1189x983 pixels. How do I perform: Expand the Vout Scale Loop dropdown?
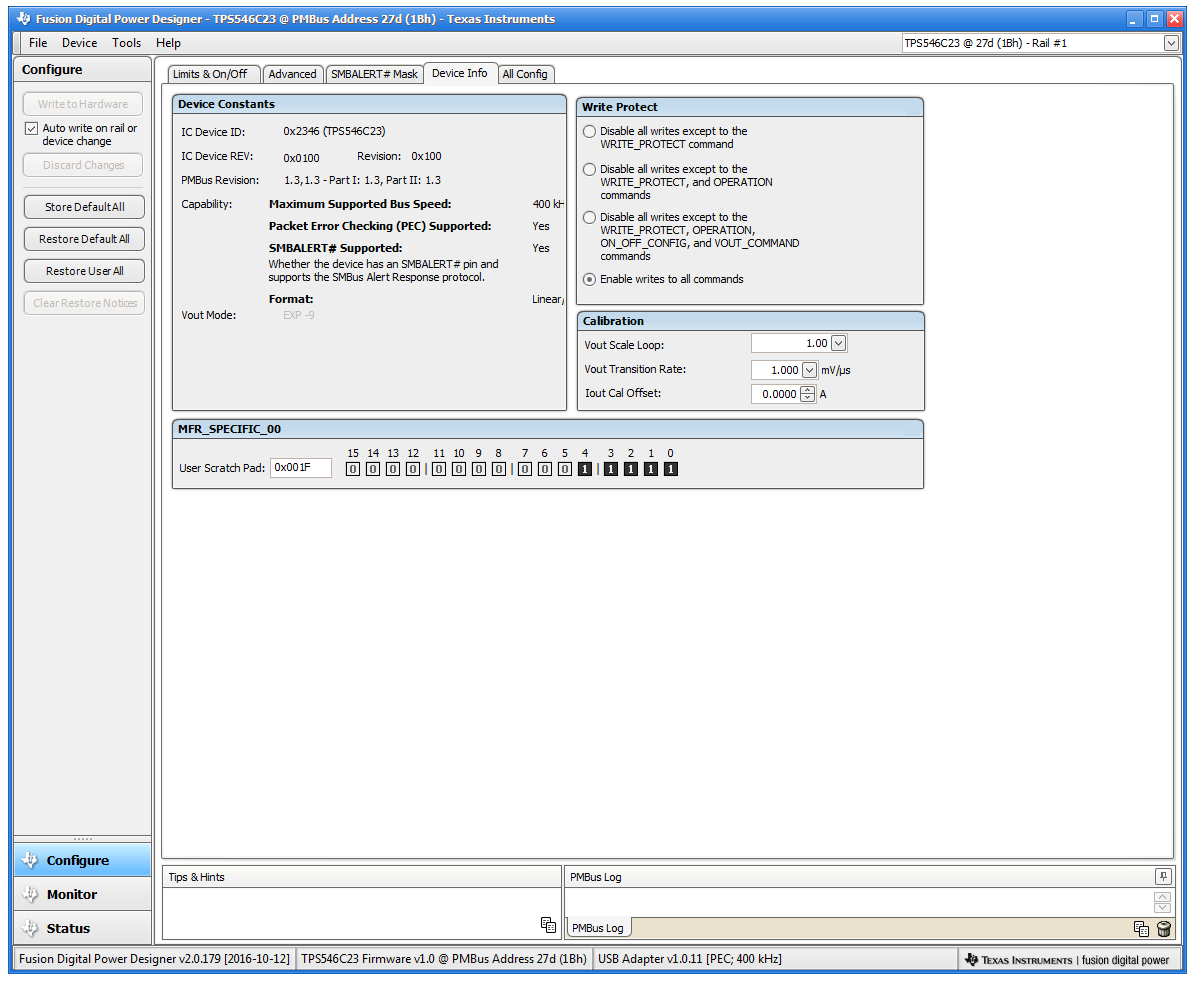(838, 344)
